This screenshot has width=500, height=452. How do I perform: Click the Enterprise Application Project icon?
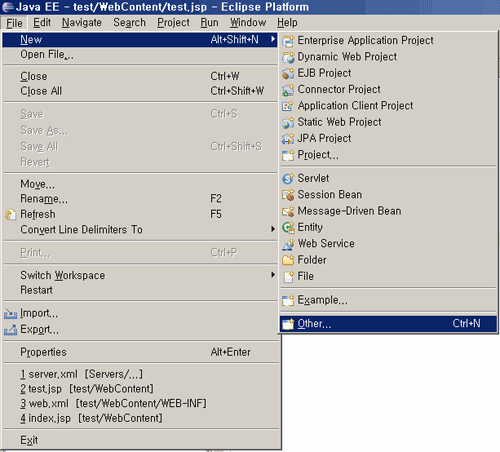tap(288, 41)
